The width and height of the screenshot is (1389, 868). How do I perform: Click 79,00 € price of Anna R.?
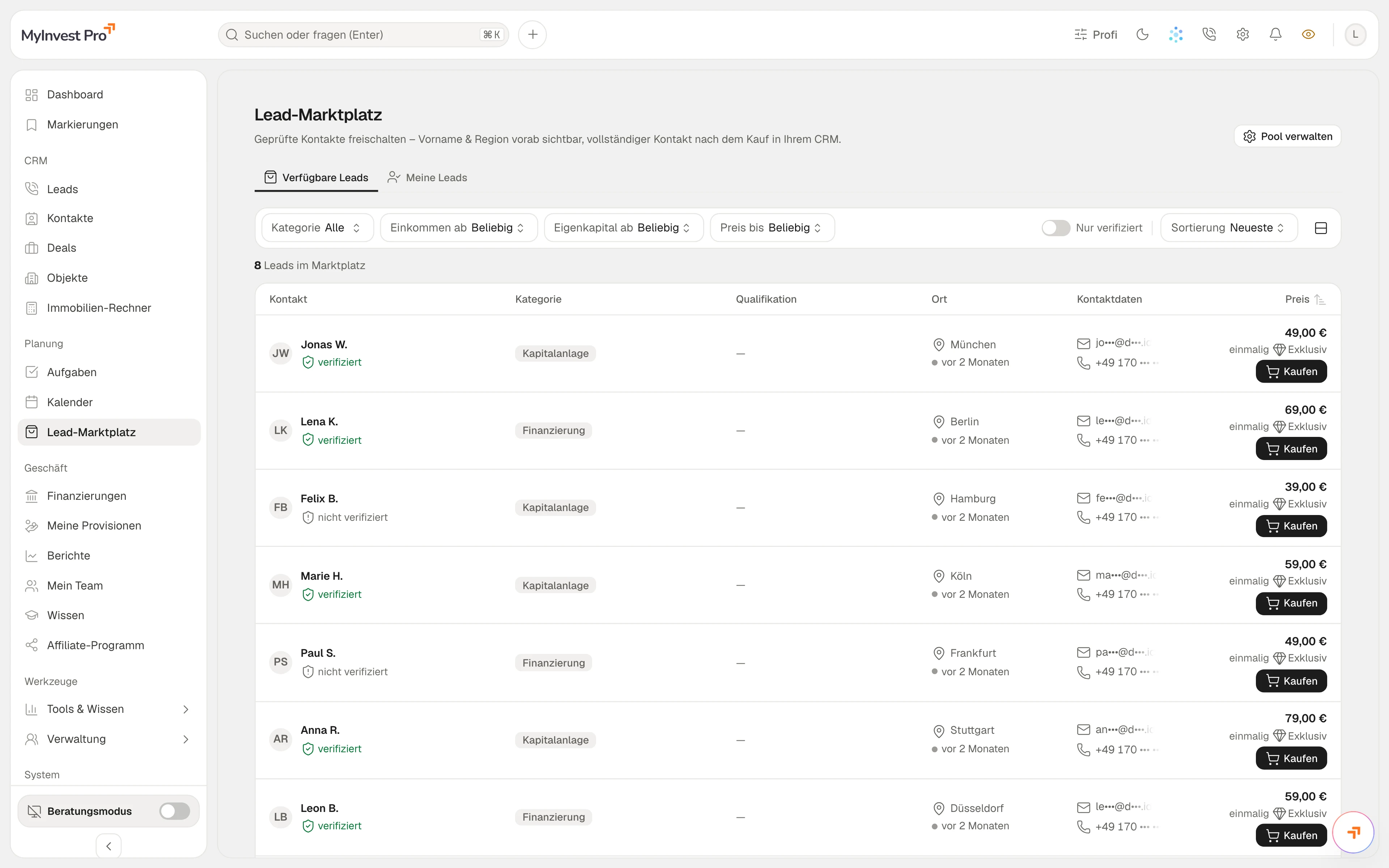[1305, 718]
